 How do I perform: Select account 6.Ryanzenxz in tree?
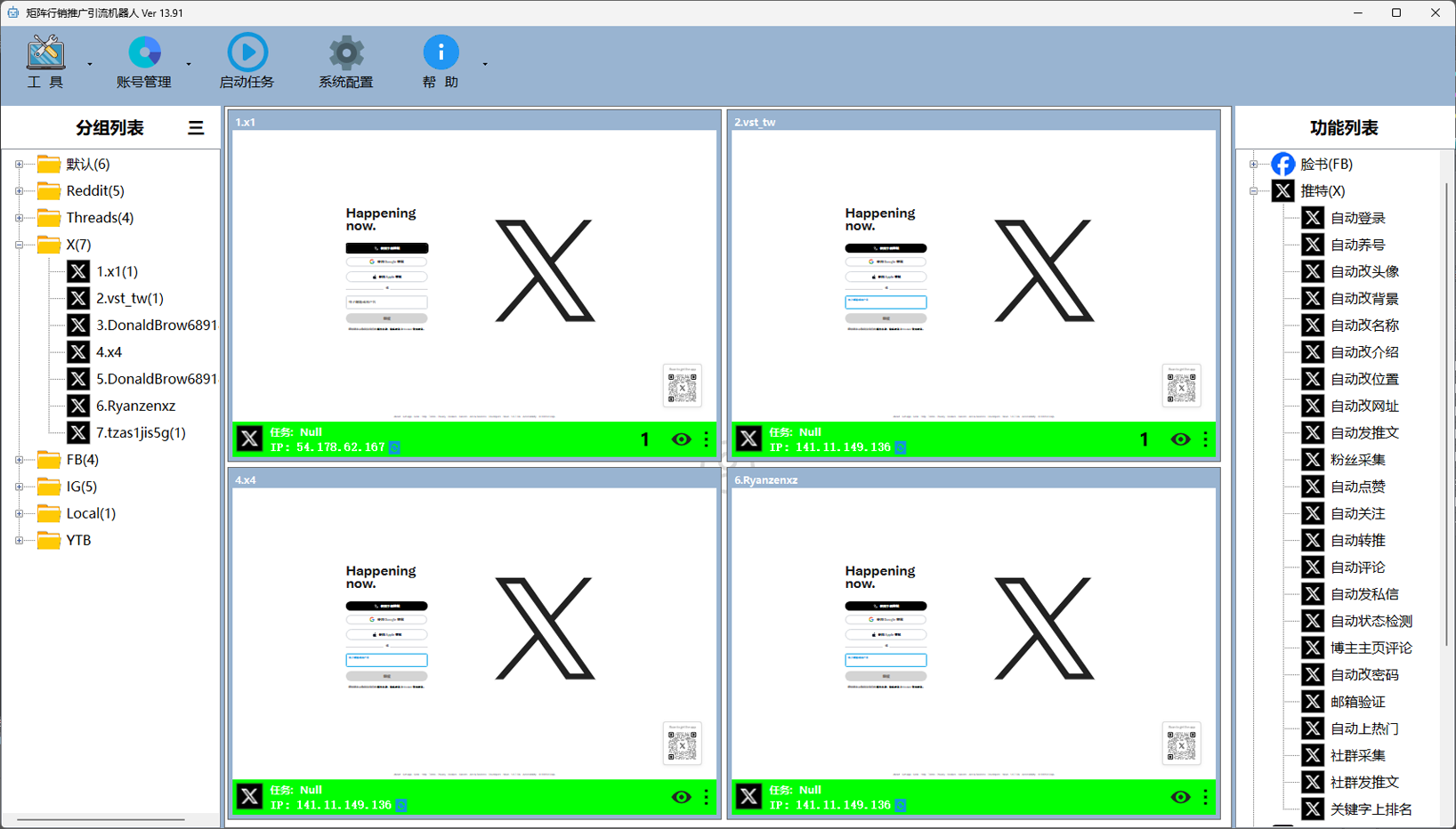pyautogui.click(x=135, y=406)
